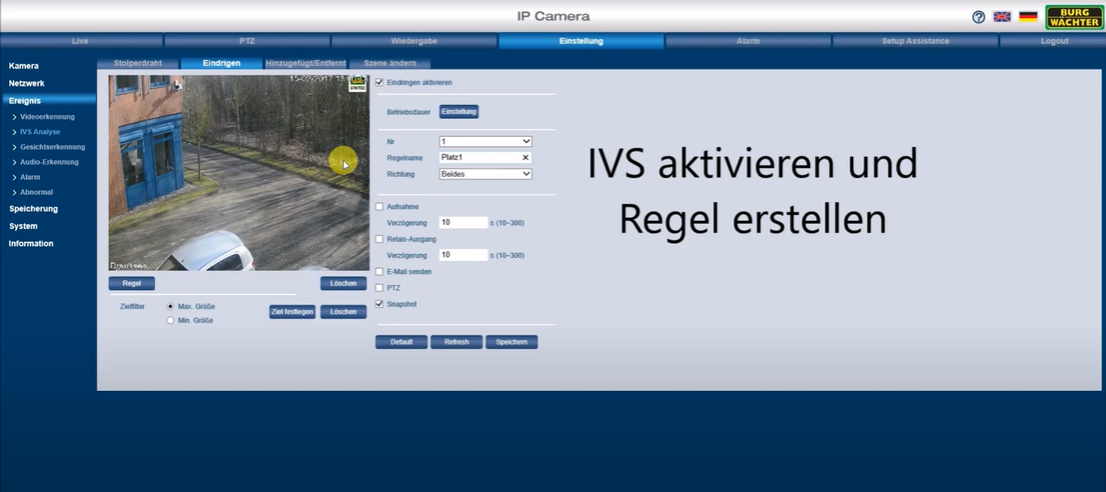Screen dimensions: 1106x492
Task: Expand the Videoerkennung sidebar item
Action: 47,117
